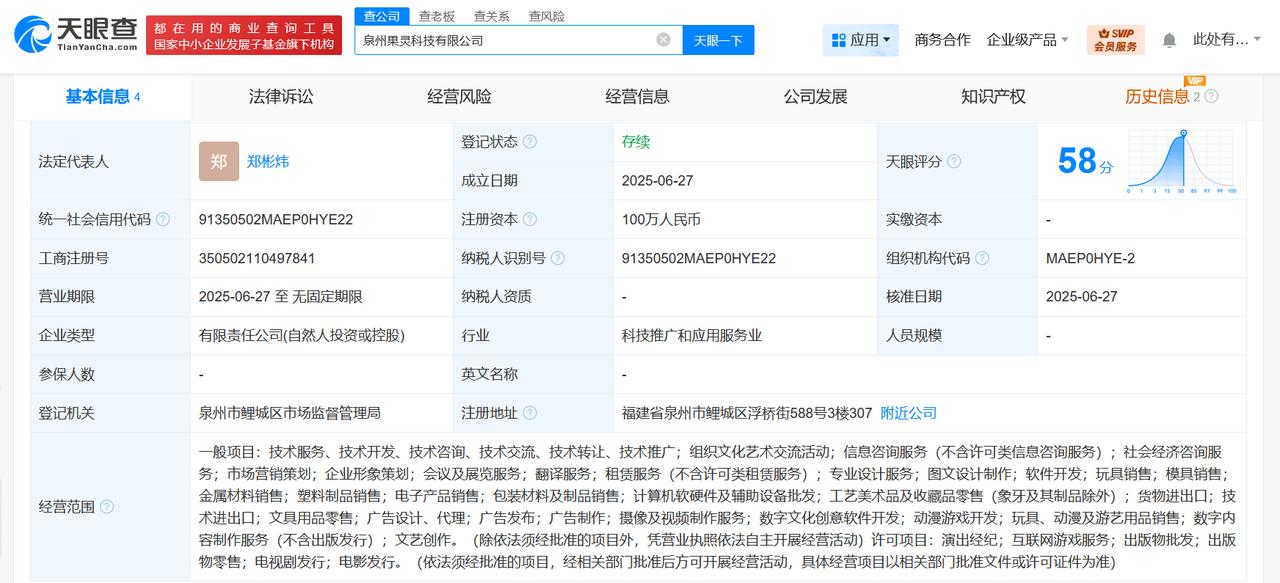
Task: Click help icon beside 历史信息 tab
Action: [x=1211, y=97]
